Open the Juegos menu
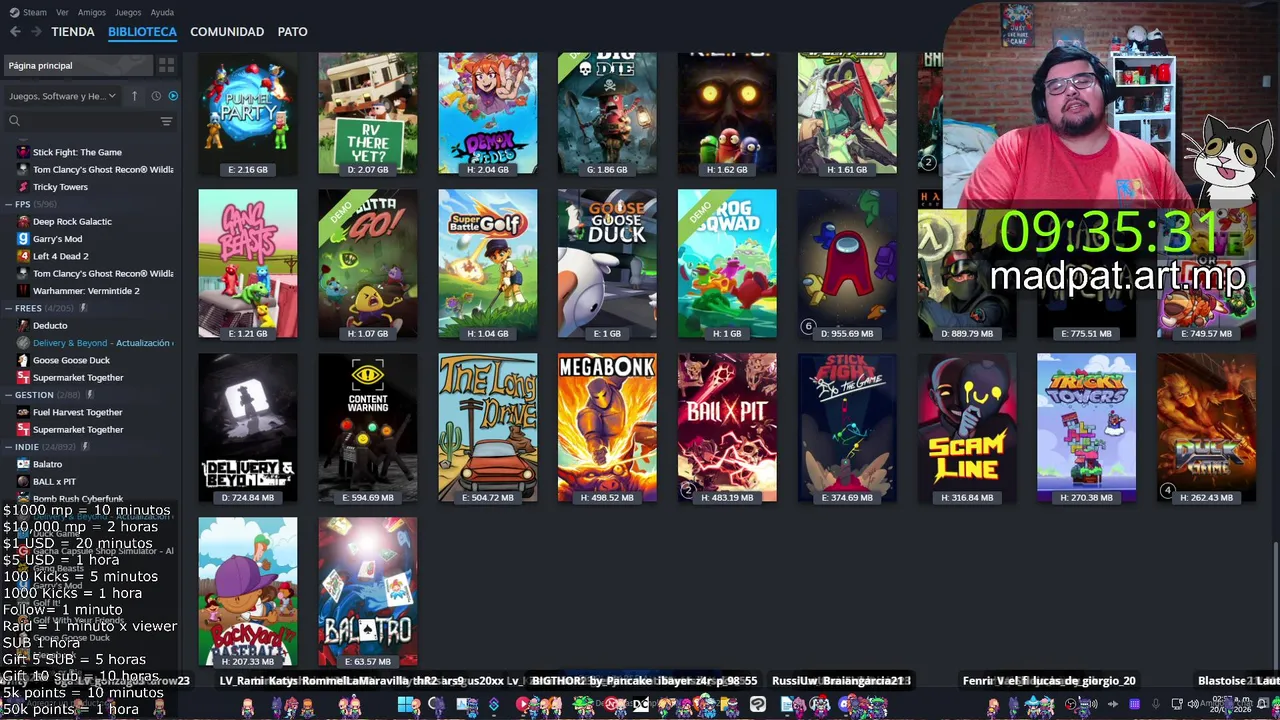Screen dimensions: 1280x720 coord(128,12)
